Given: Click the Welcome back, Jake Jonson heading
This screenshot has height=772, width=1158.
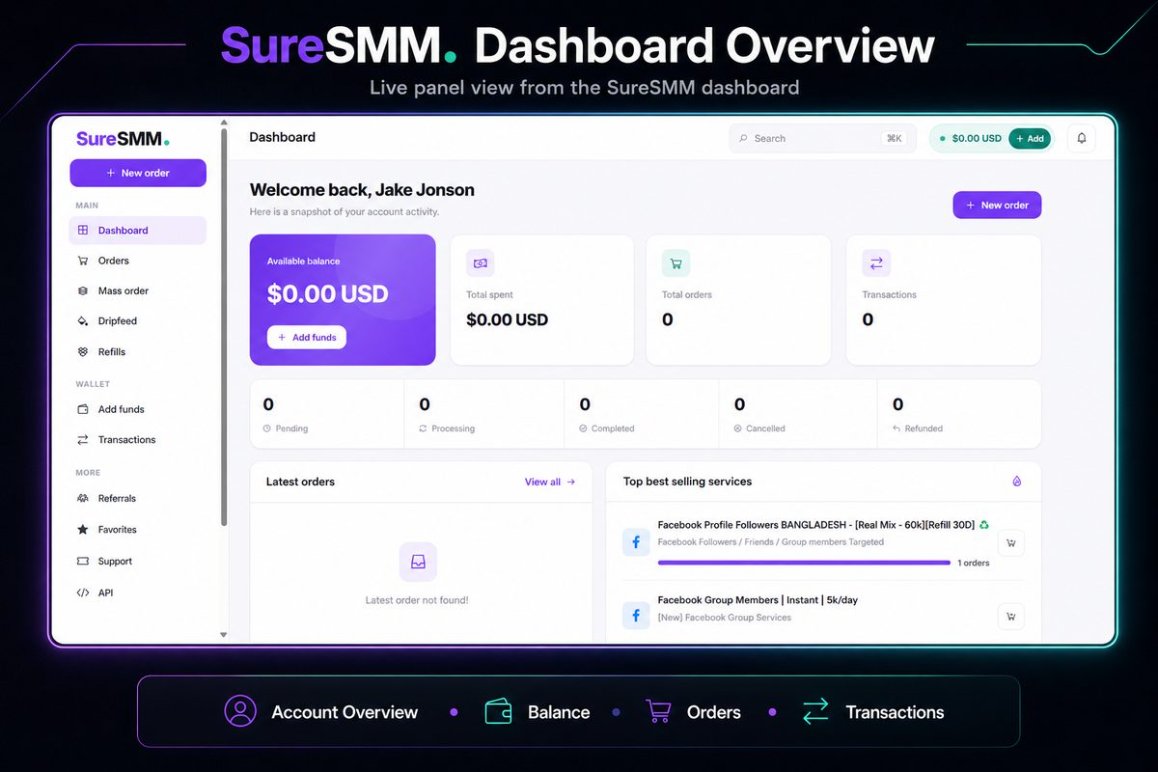Looking at the screenshot, I should 362,190.
